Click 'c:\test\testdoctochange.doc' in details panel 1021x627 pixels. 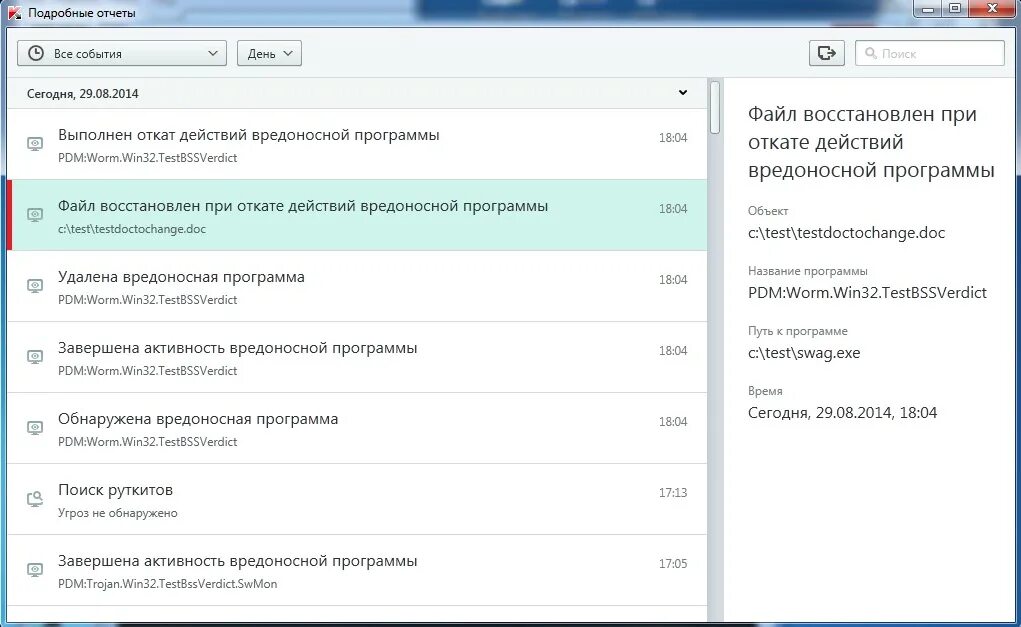tap(846, 233)
